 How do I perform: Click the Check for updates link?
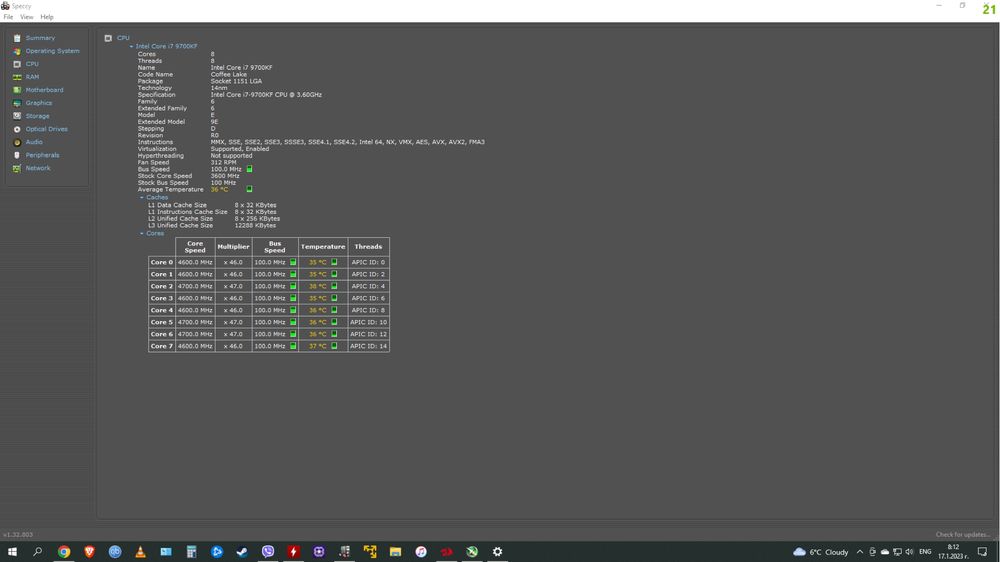click(x=962, y=535)
